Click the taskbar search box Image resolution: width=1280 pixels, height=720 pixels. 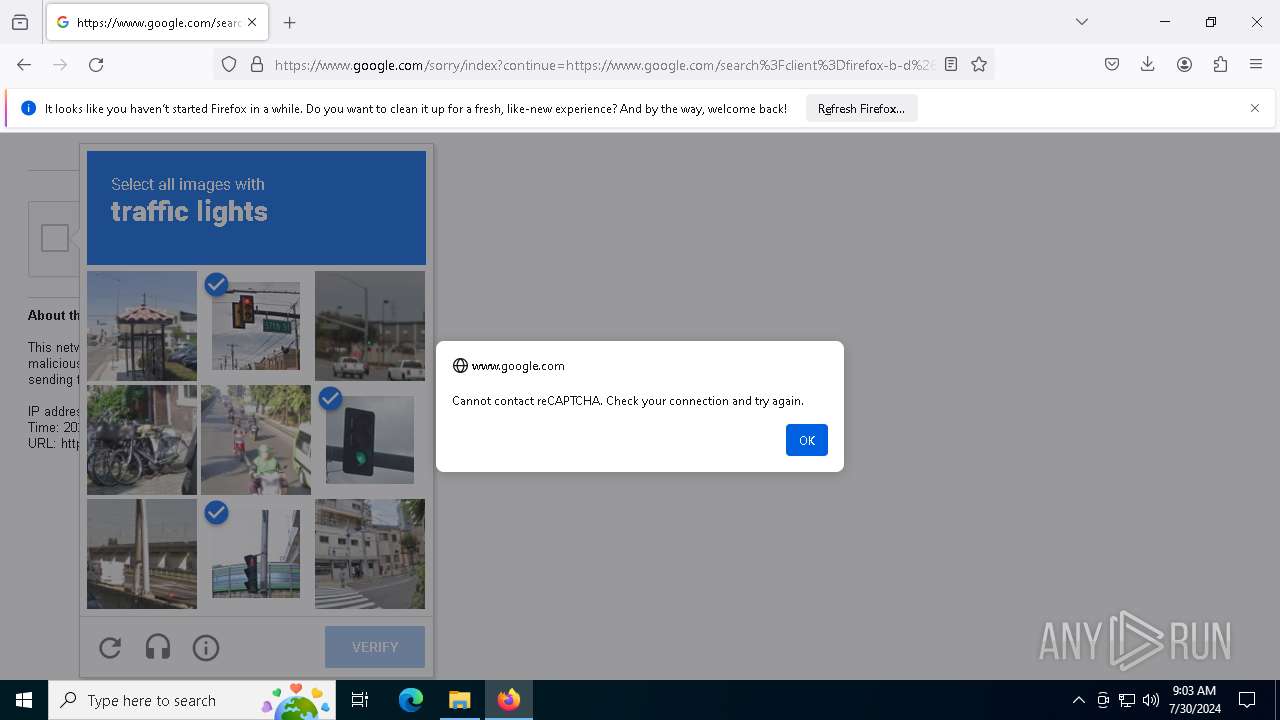pyautogui.click(x=192, y=700)
